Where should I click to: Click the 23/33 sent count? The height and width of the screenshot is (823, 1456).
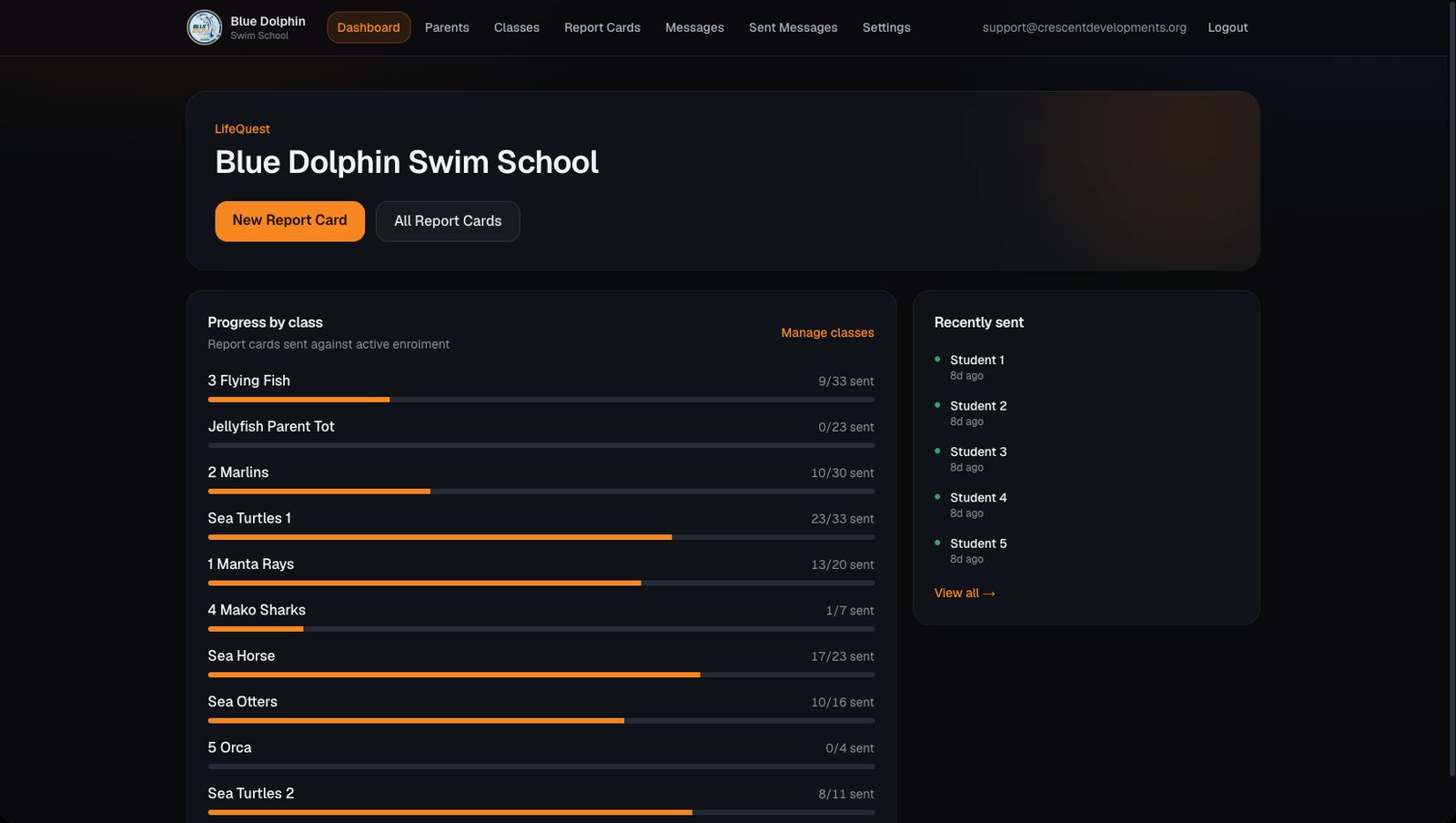click(843, 519)
